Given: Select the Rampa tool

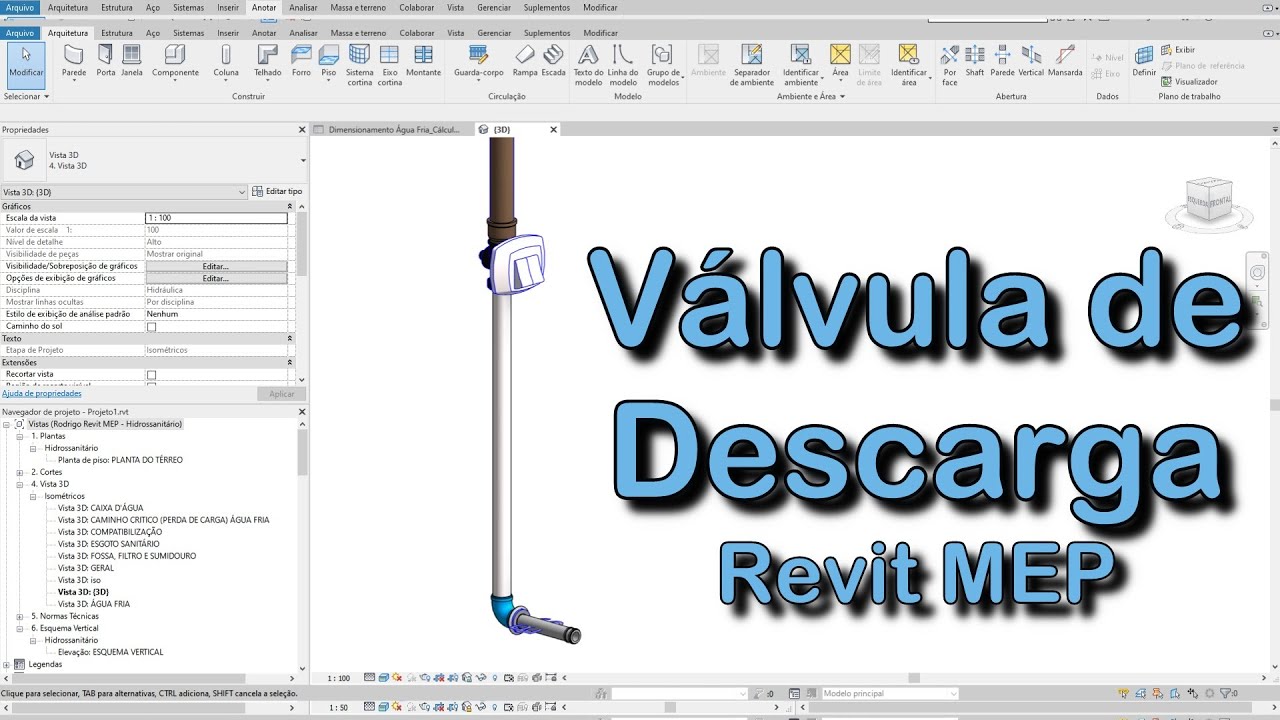Looking at the screenshot, I should pos(525,60).
